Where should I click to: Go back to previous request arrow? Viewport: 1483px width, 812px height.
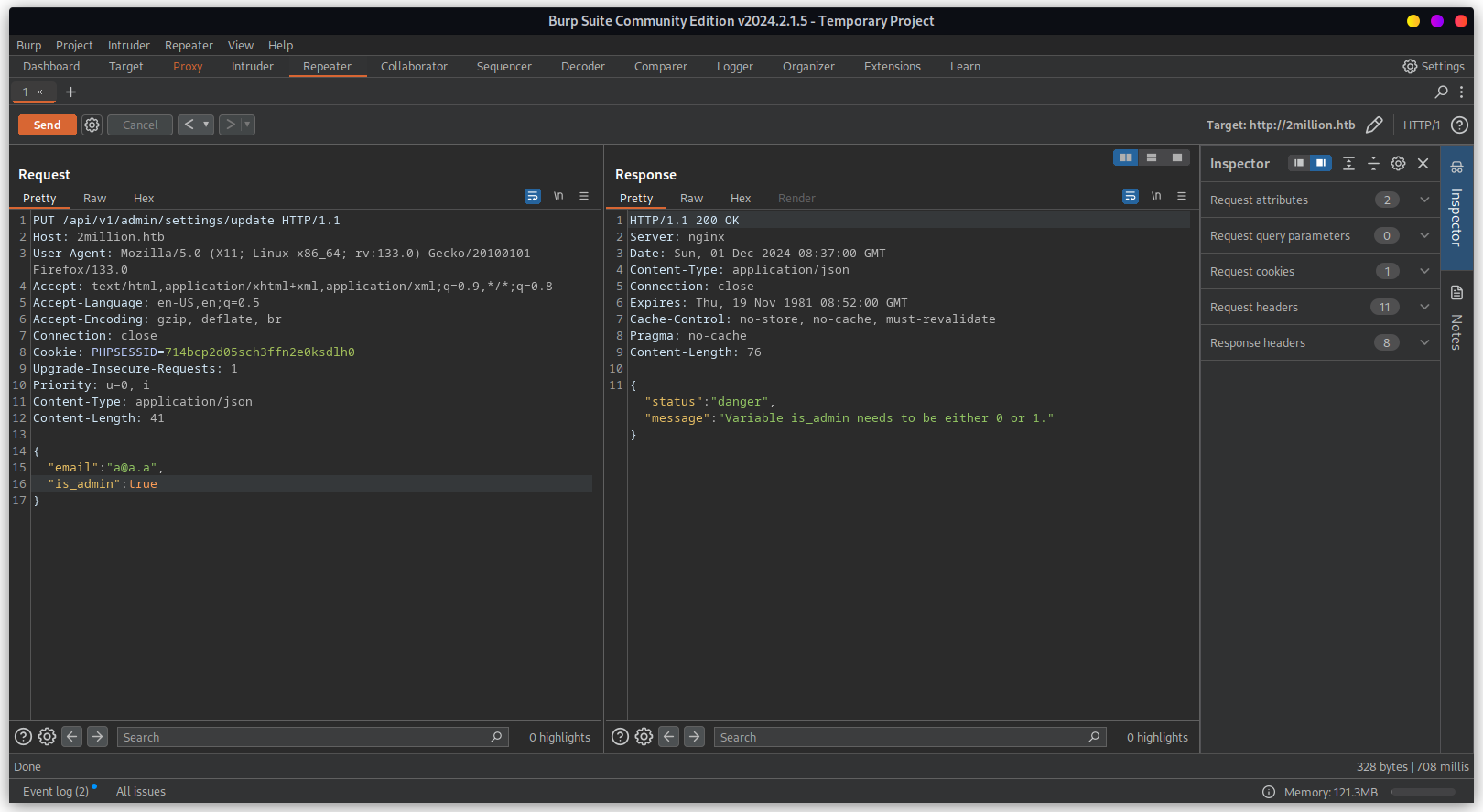(x=189, y=125)
